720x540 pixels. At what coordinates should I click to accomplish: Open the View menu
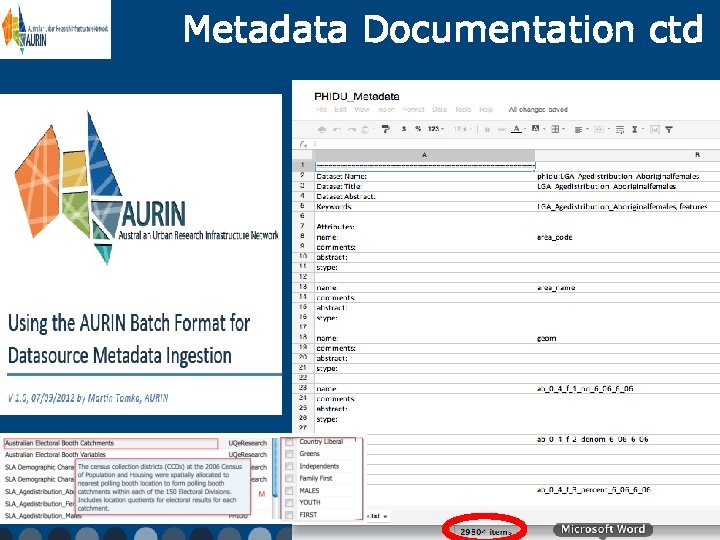362,109
